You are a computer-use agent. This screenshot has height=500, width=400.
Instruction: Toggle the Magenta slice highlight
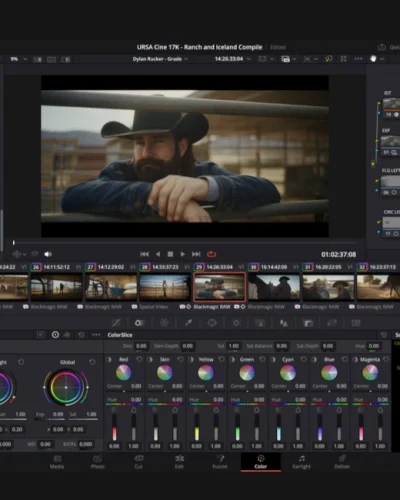click(356, 359)
